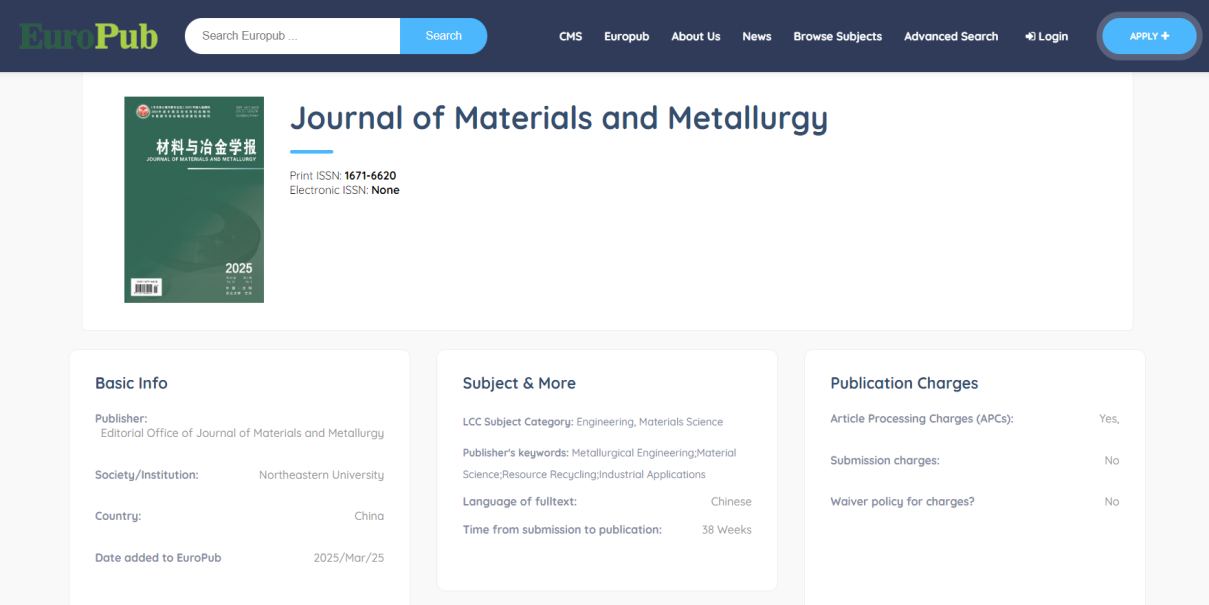
Task: Click the EuroPub logo
Action: (89, 37)
